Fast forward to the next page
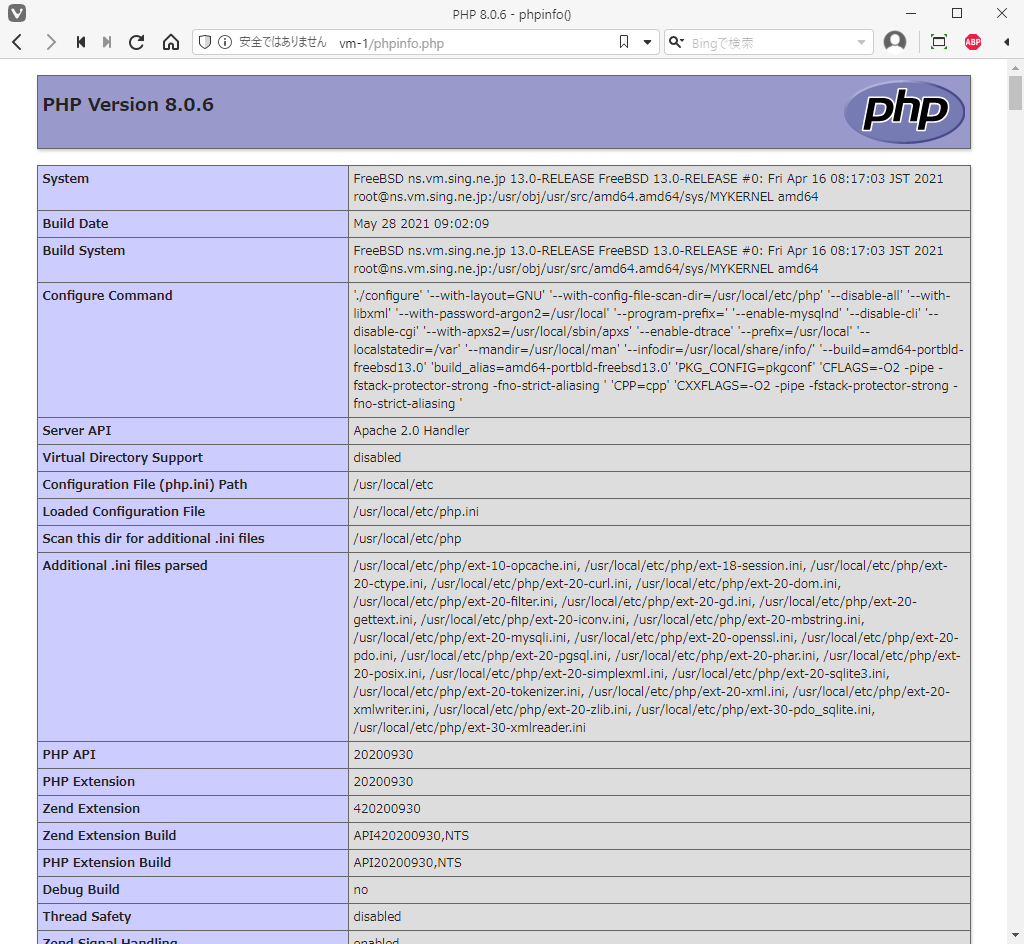 (x=107, y=42)
